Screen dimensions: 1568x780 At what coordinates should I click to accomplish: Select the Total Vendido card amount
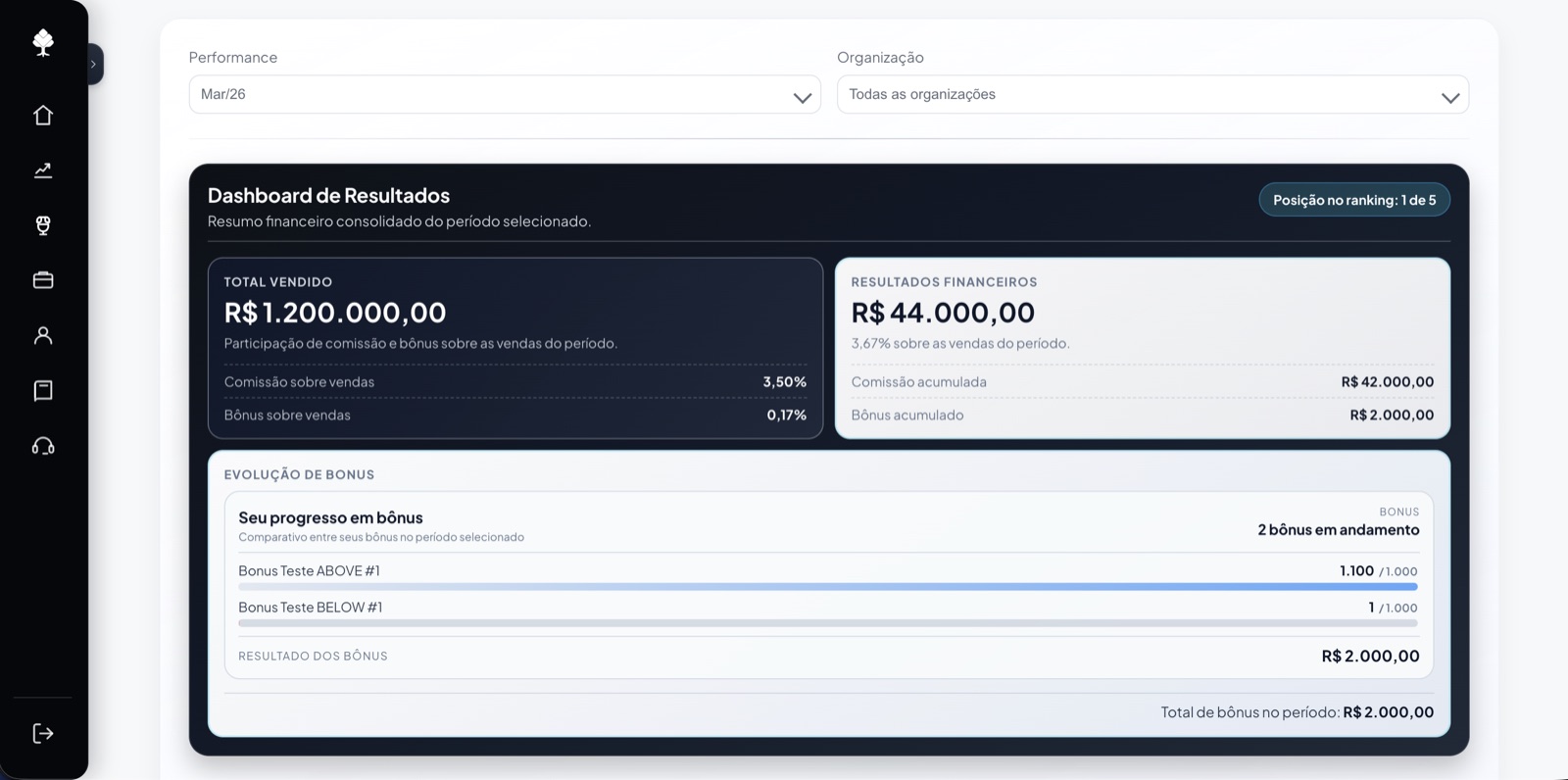click(335, 313)
